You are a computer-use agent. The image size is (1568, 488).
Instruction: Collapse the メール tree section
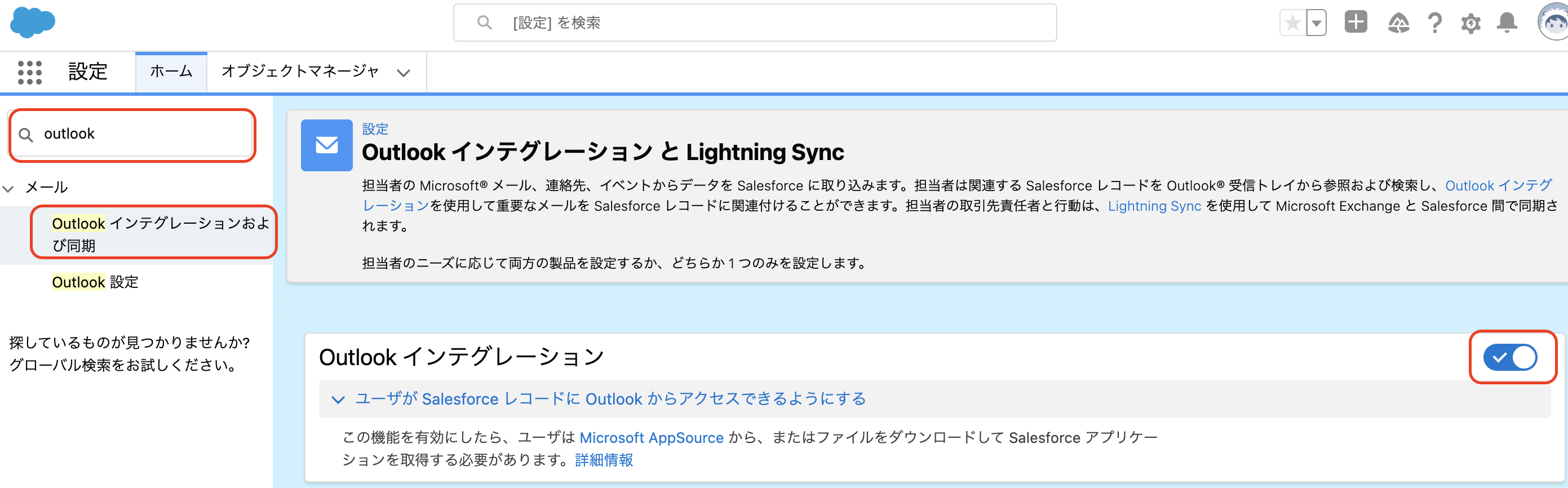[8, 188]
